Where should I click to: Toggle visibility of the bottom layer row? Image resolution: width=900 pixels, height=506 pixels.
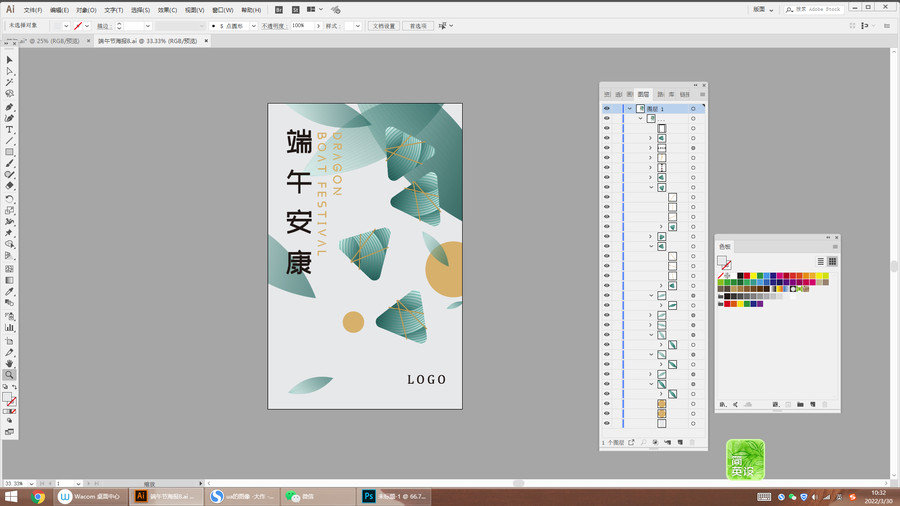tap(607, 423)
